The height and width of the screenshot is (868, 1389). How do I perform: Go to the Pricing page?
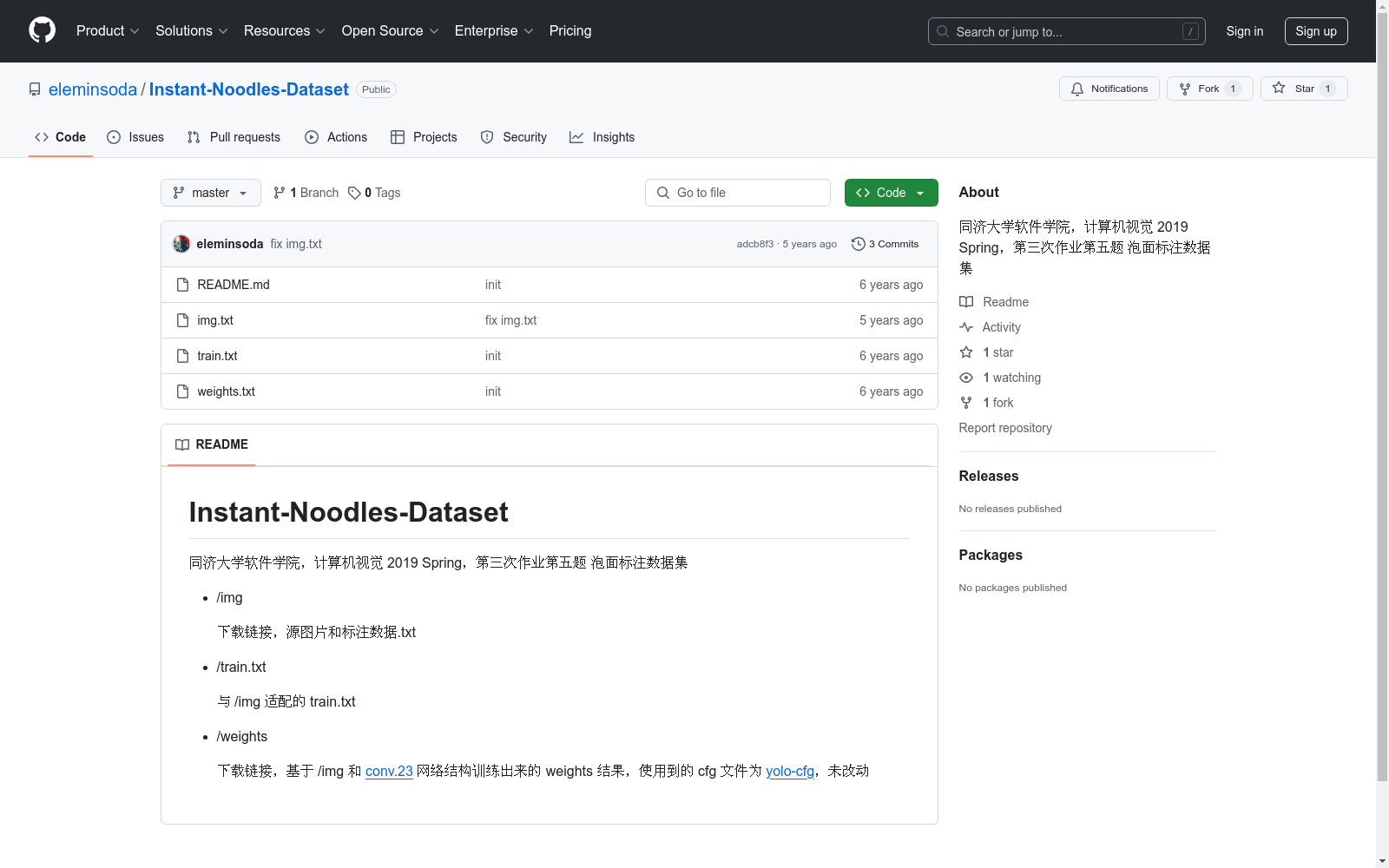570,31
